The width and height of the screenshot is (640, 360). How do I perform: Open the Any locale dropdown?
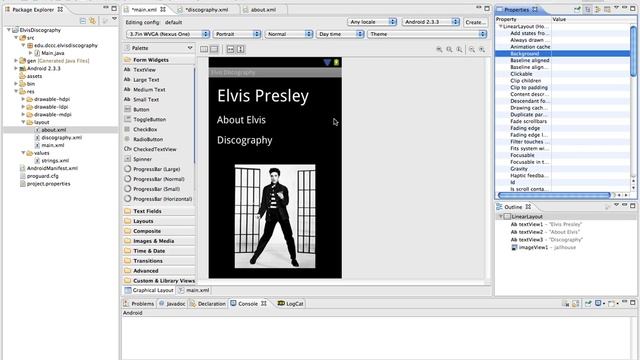[372, 22]
